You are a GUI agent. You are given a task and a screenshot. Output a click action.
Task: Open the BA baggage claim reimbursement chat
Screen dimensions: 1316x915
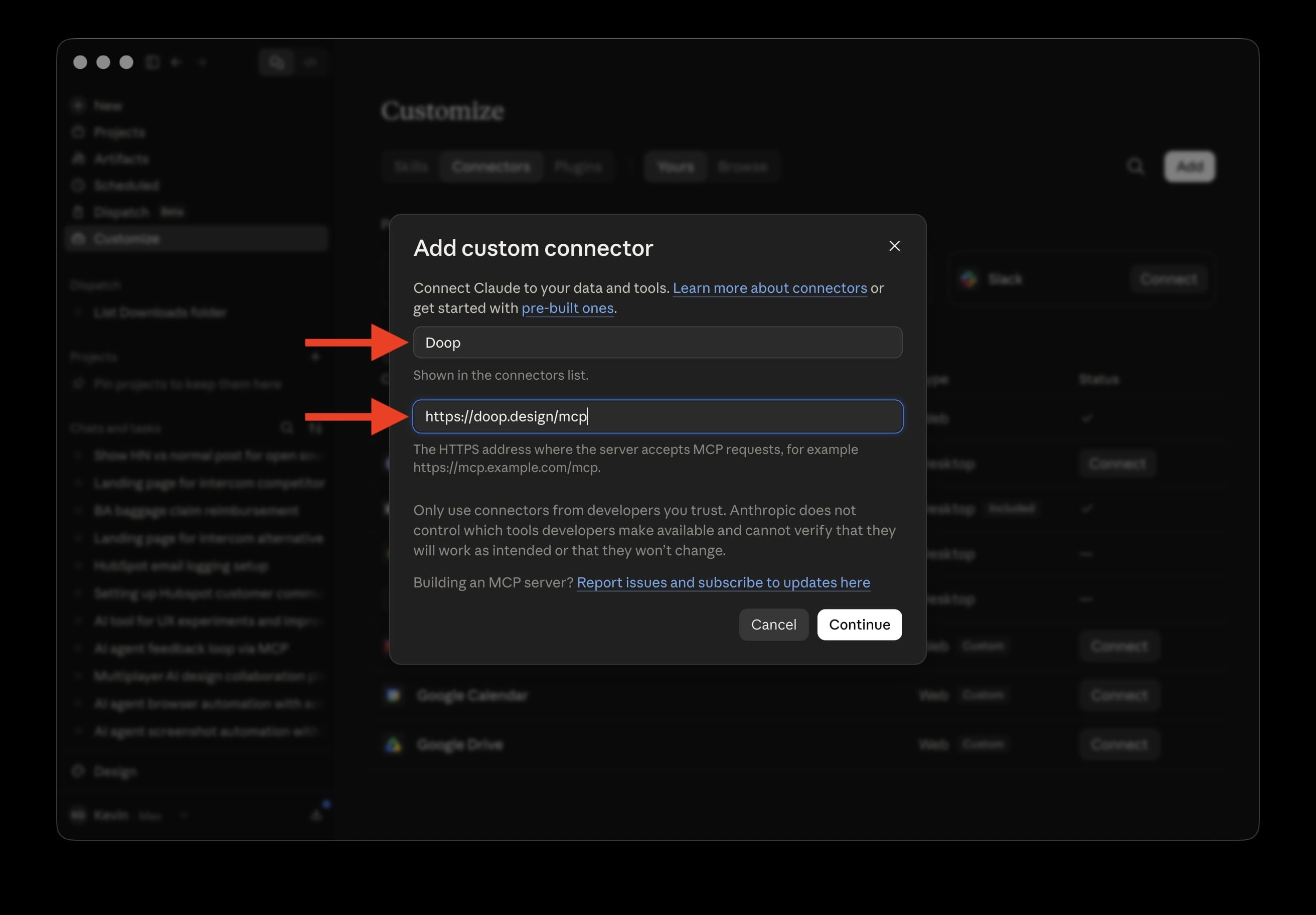(x=196, y=510)
